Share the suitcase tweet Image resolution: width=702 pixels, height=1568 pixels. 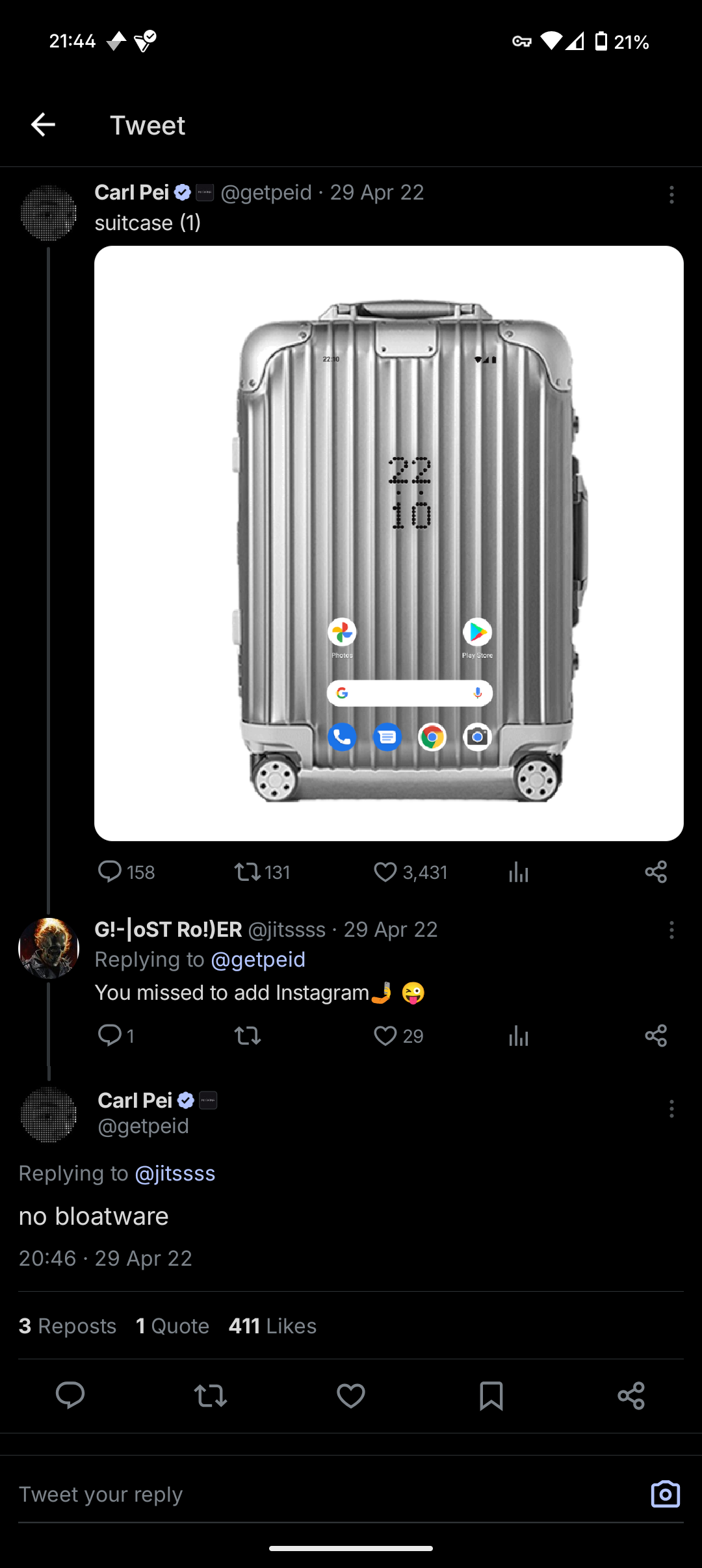[x=656, y=872]
